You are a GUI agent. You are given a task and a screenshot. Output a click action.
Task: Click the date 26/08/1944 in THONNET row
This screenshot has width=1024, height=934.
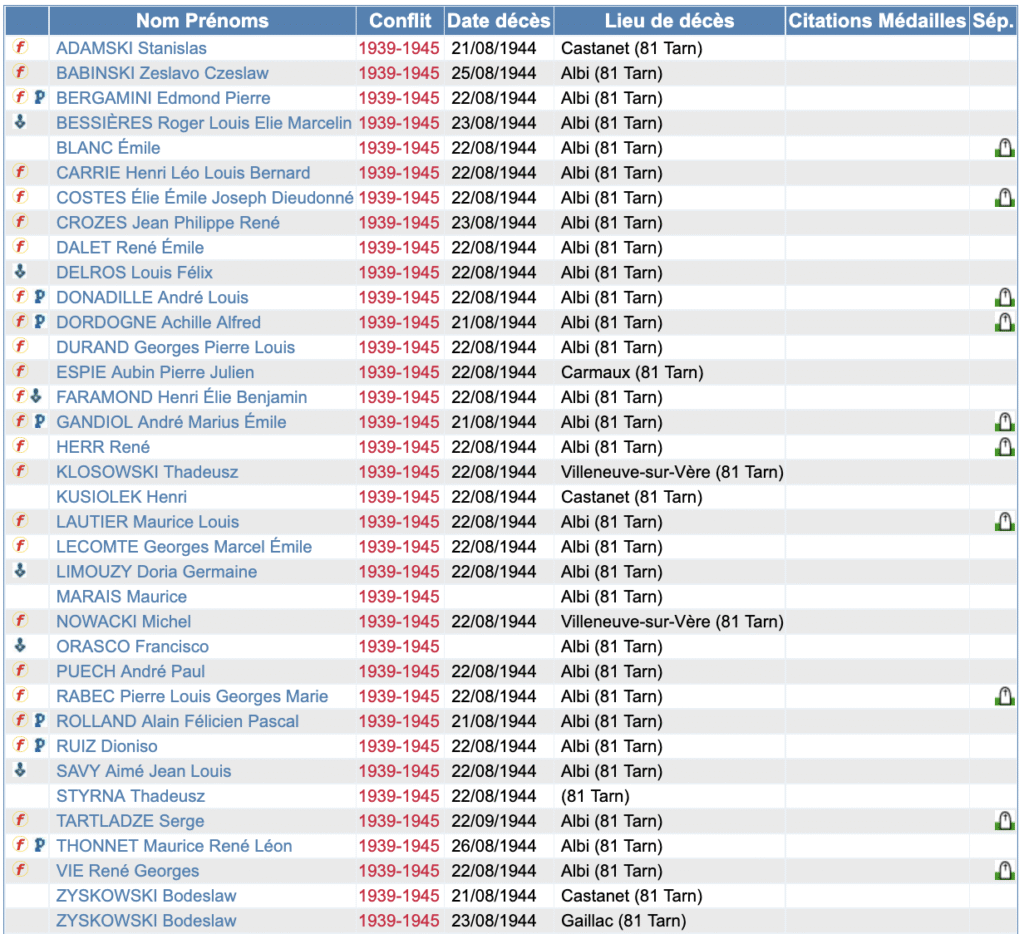coord(494,846)
